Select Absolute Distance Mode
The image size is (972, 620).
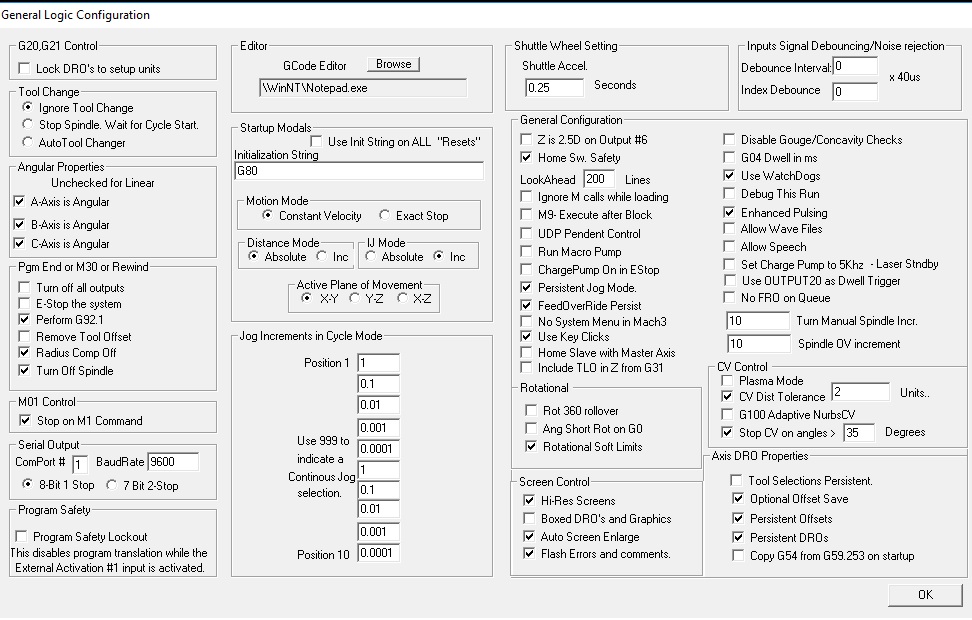click(254, 256)
